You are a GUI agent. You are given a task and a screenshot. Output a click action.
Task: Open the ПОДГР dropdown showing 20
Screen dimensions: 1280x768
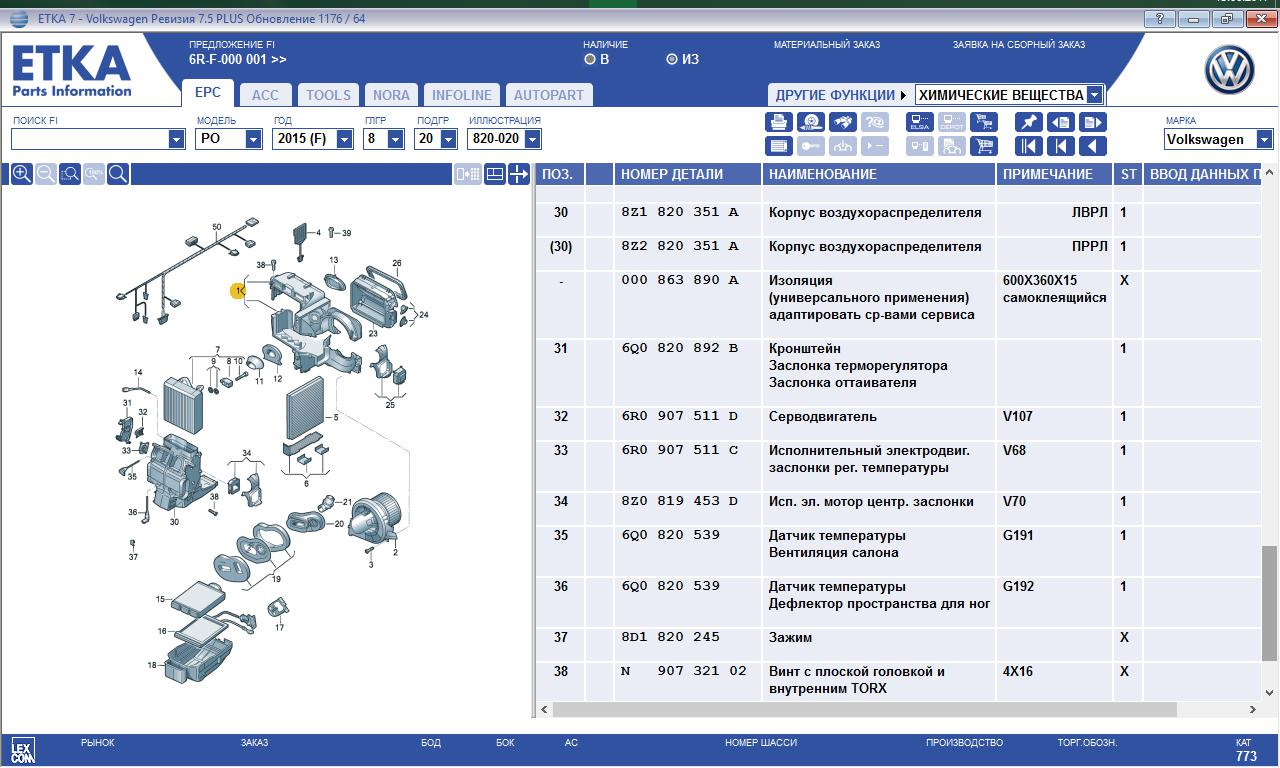450,139
